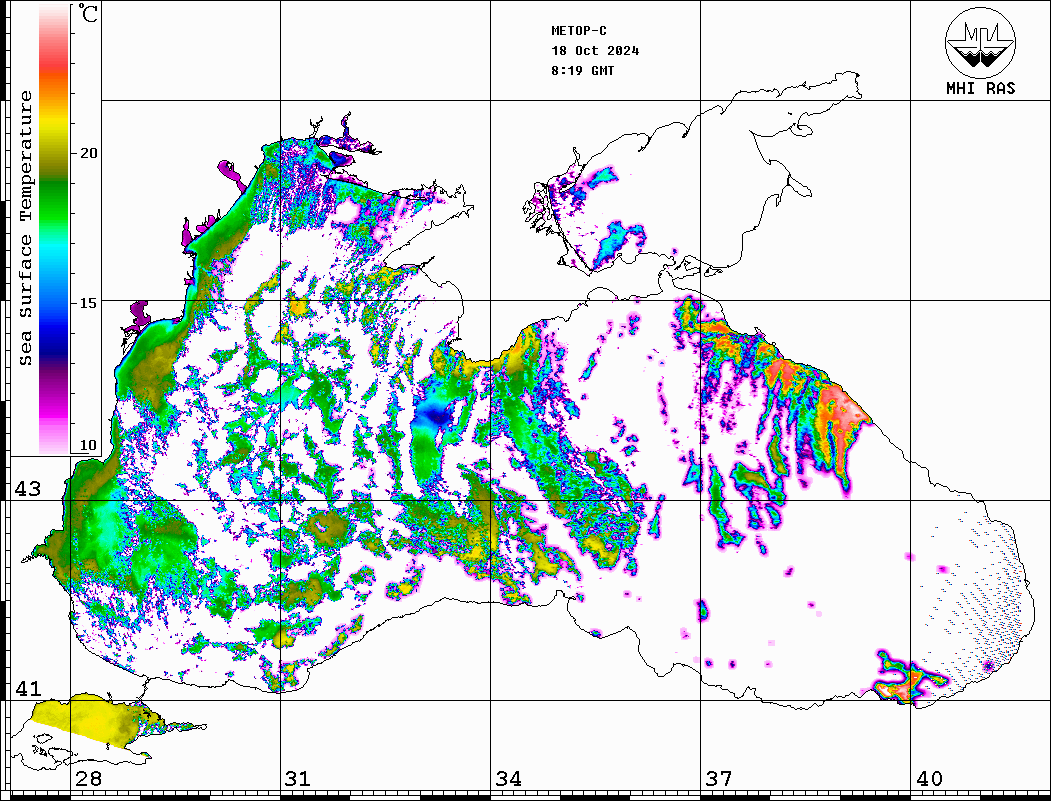Click the 20 mark on temperature scale
This screenshot has width=1051, height=801.
pos(88,153)
